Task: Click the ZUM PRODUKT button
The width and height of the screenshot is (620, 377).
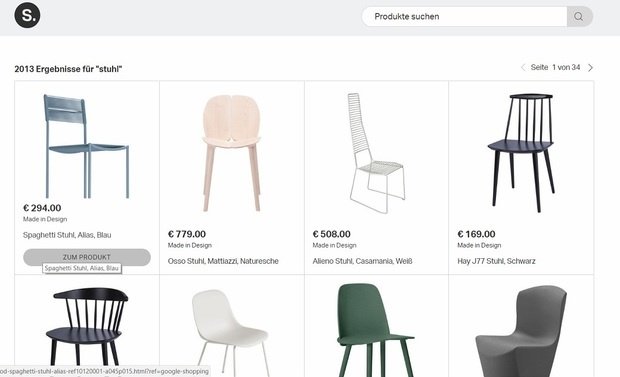Action: tap(87, 257)
